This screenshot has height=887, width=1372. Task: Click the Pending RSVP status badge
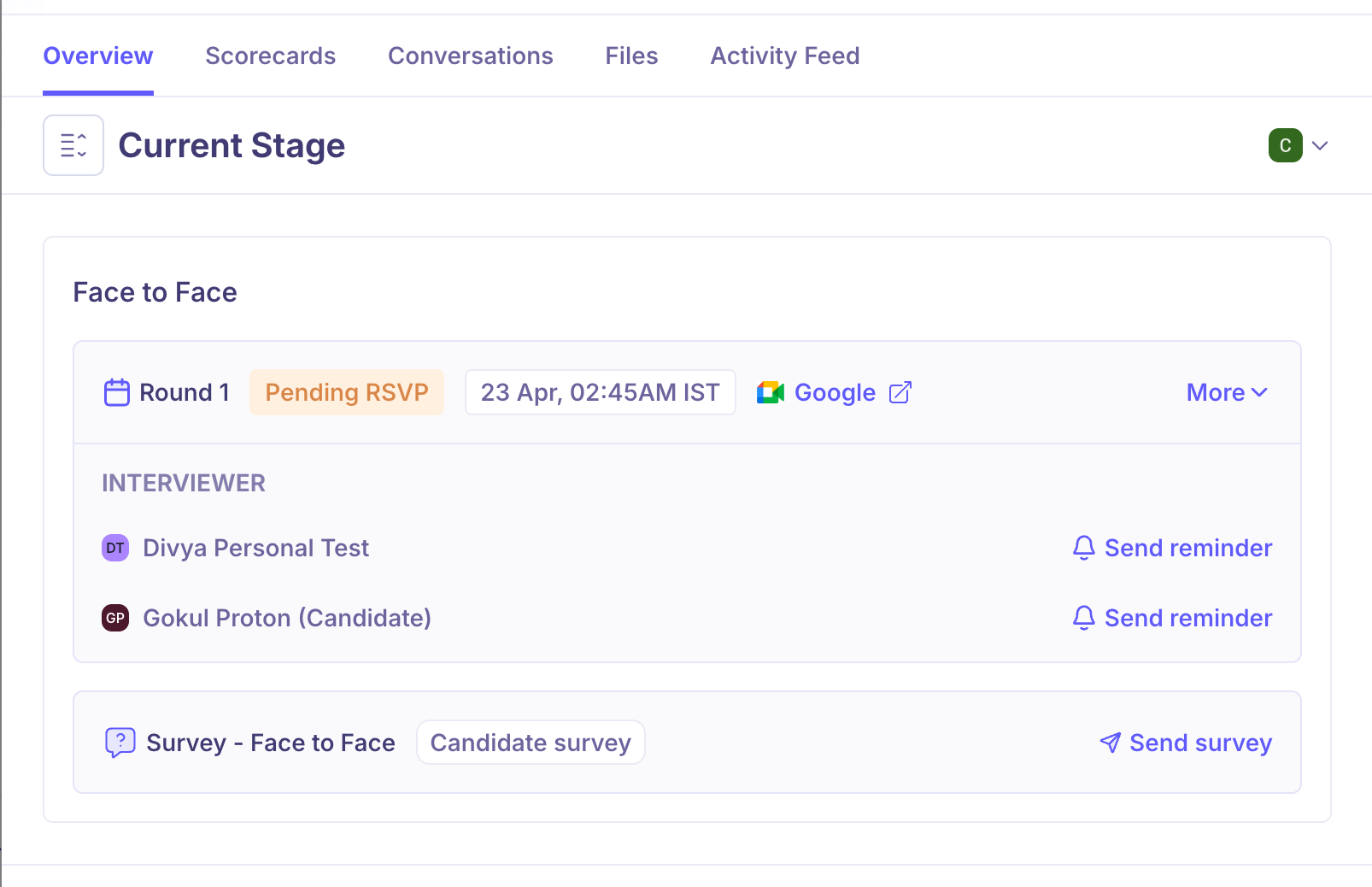pyautogui.click(x=347, y=392)
